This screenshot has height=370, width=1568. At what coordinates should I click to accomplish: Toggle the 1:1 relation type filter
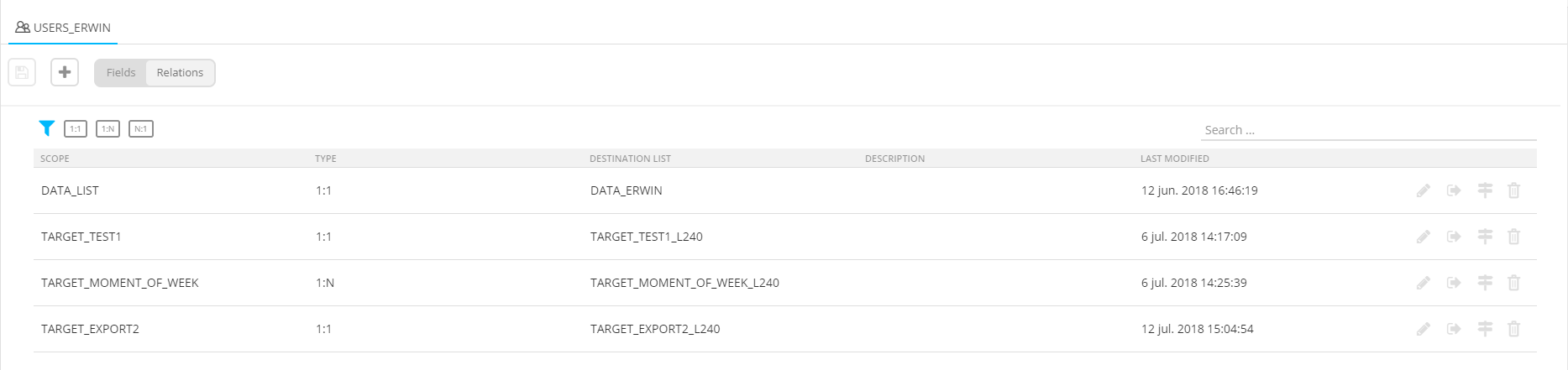click(76, 129)
